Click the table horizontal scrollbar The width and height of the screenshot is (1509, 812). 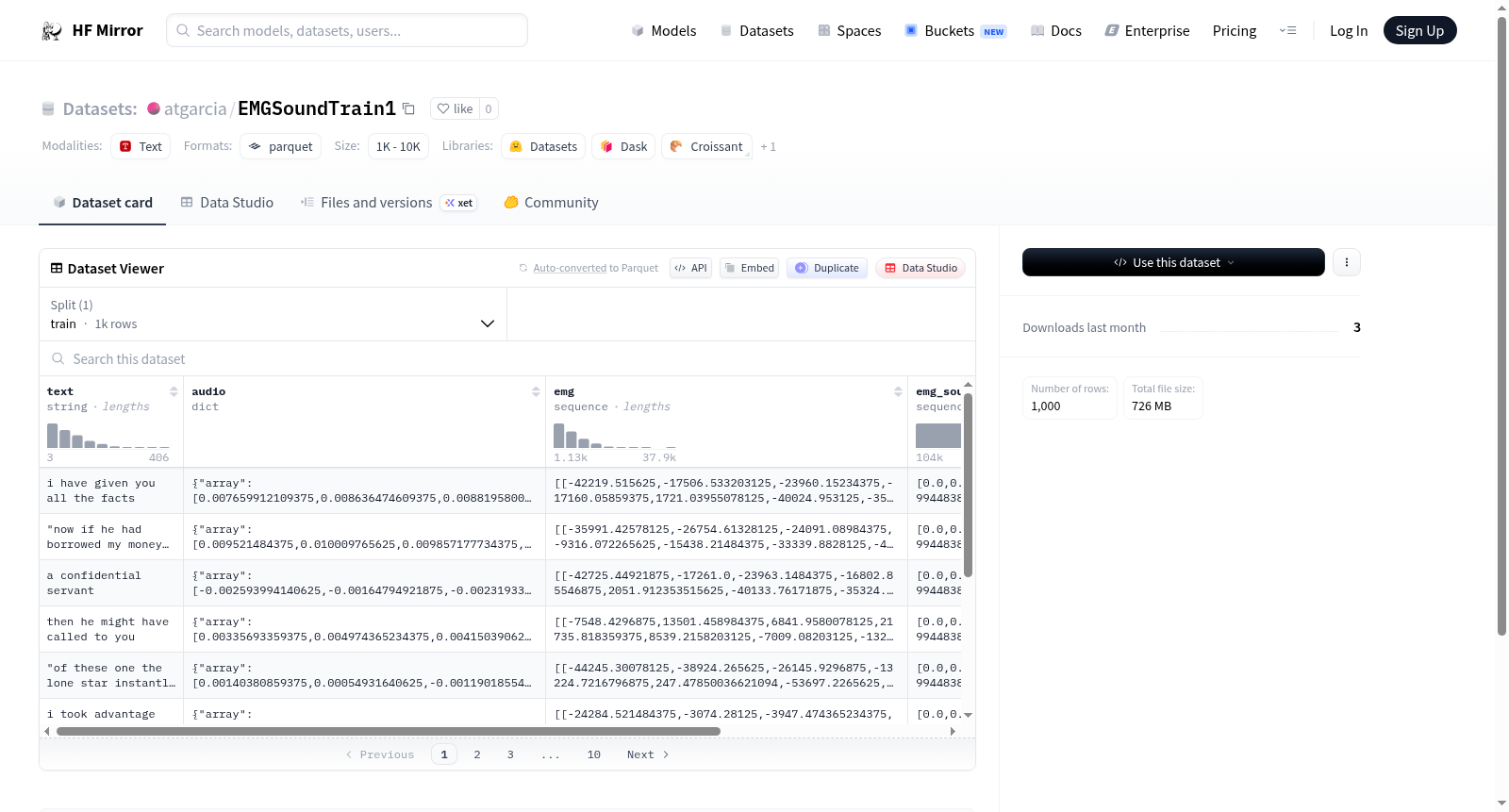(x=389, y=731)
